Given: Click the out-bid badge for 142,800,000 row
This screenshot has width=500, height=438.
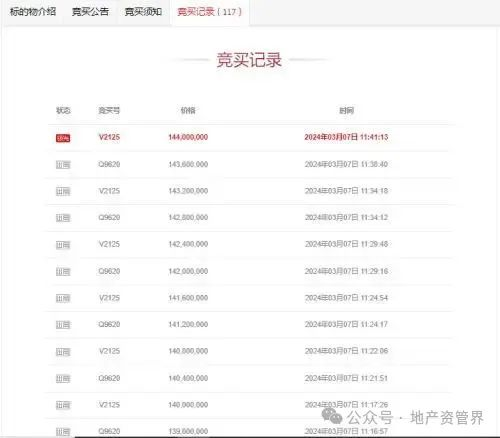Looking at the screenshot, I should [63, 218].
